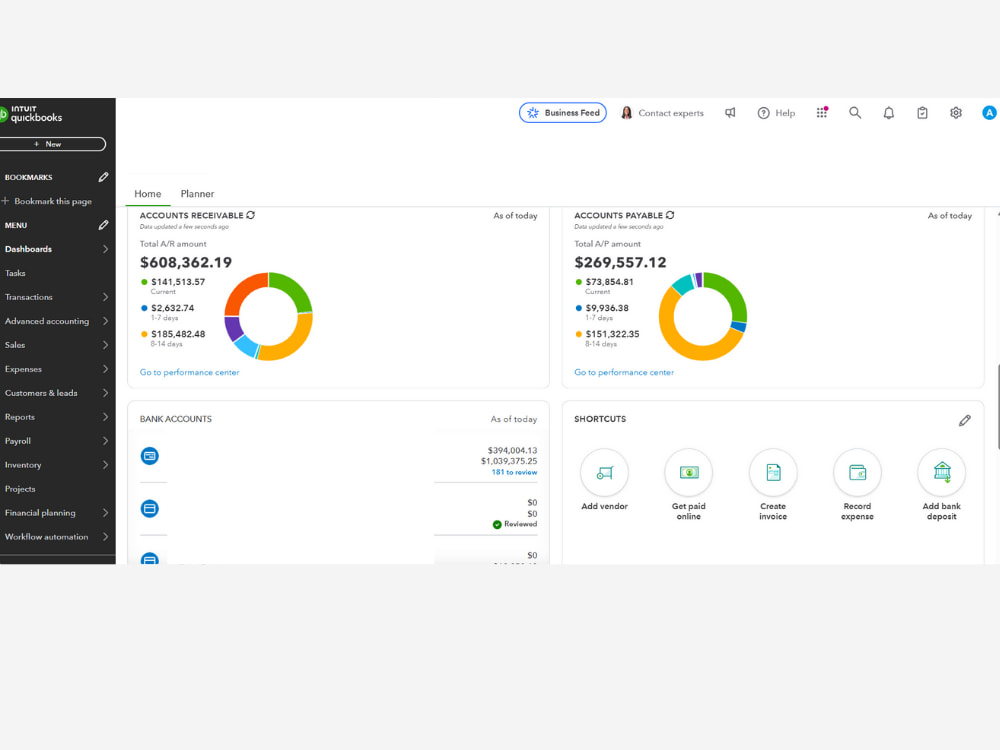Viewport: 1000px width, 750px height.
Task: Click the Add vendor shortcut
Action: coord(604,480)
